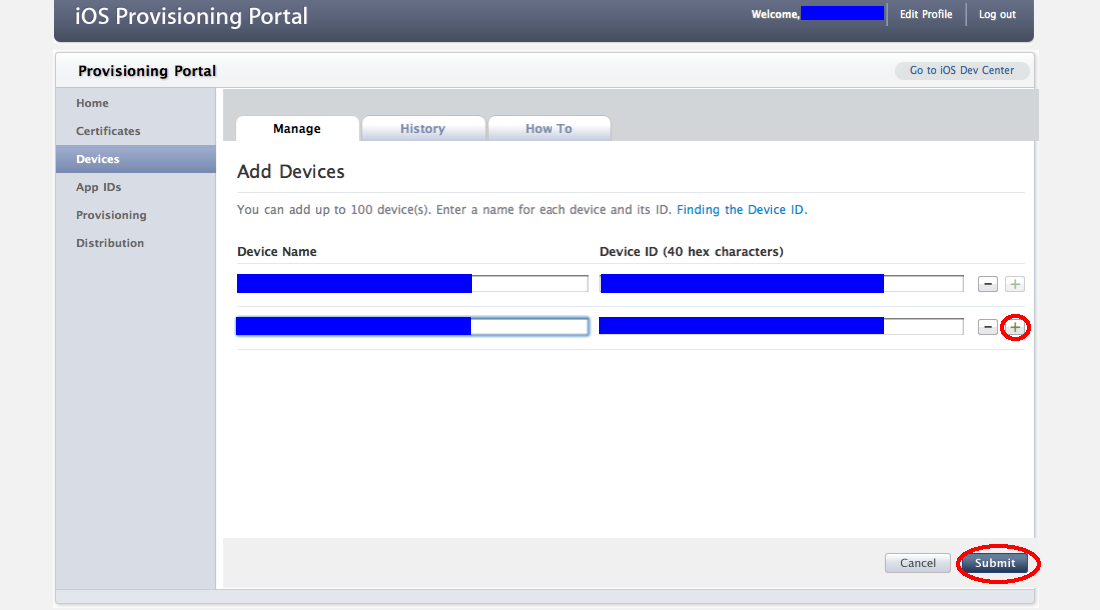Cancel adding devices

918,563
